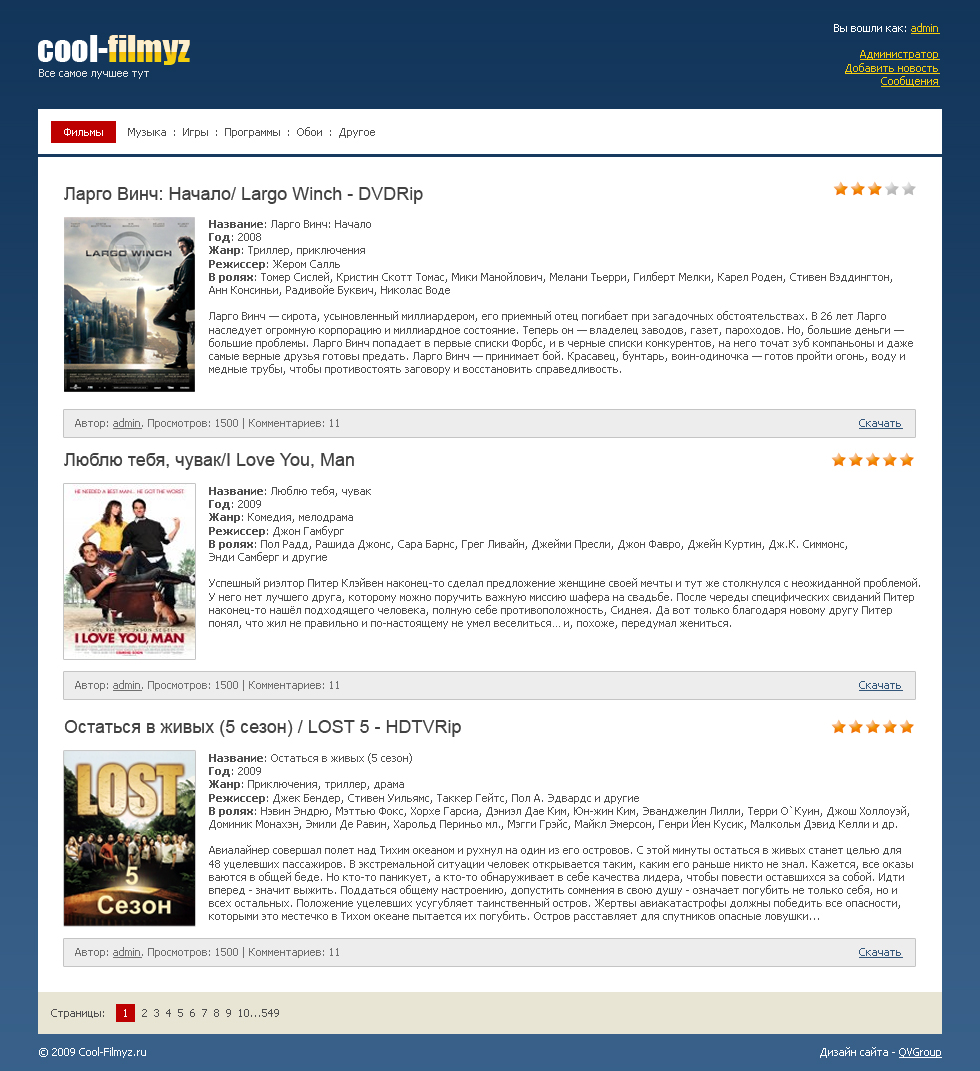Open the I Love You, Man poster
Screen dimensions: 980x1071
click(x=129, y=571)
